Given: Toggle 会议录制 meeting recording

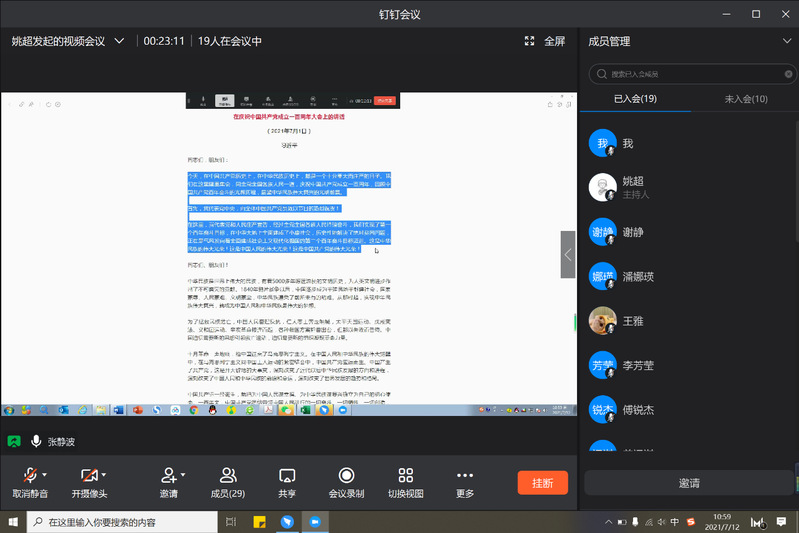Looking at the screenshot, I should coord(346,475).
